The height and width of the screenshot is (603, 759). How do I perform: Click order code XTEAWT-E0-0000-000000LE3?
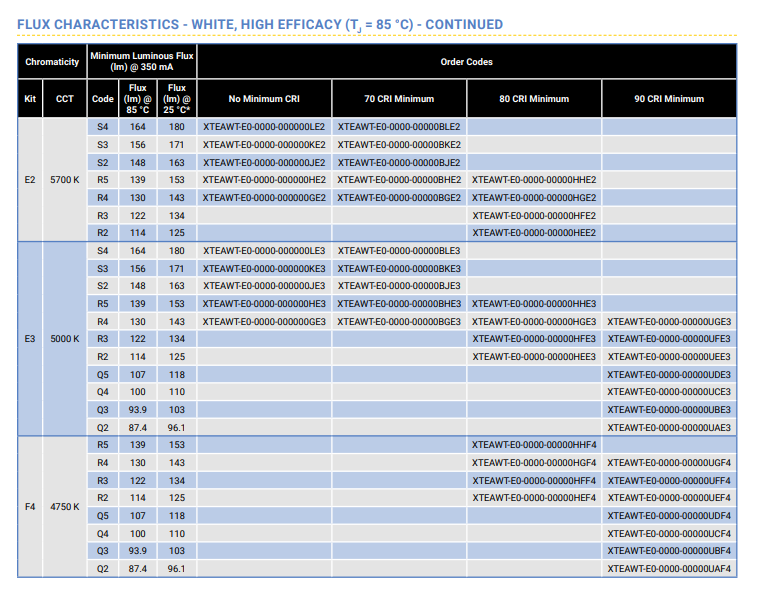[x=264, y=251]
